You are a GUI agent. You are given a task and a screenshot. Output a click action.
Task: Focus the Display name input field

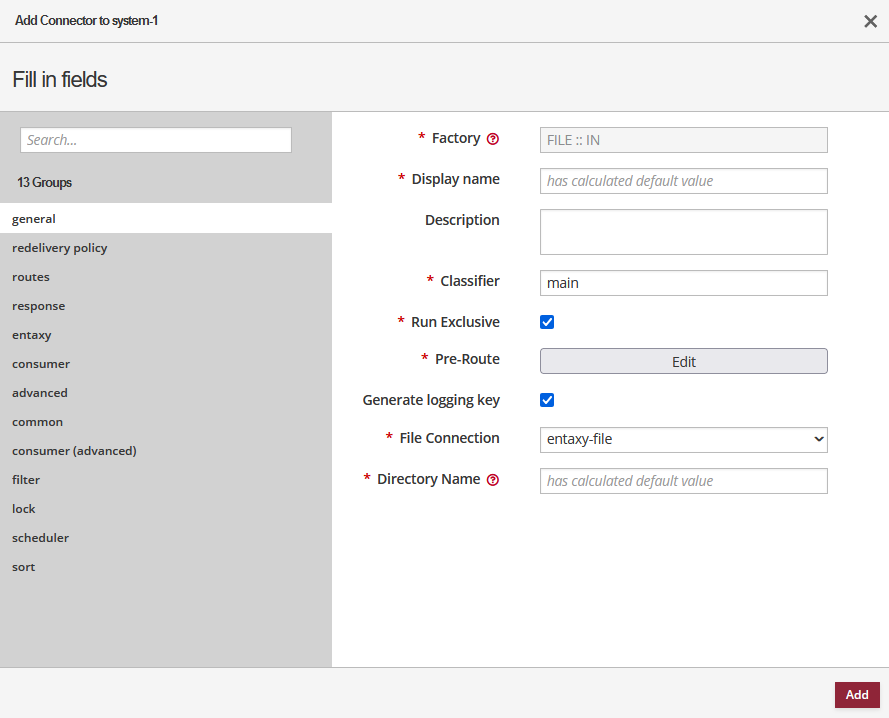point(683,181)
